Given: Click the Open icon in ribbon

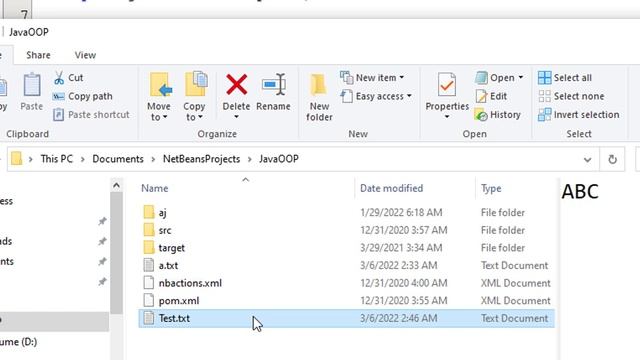Looking at the screenshot, I should 481,78.
